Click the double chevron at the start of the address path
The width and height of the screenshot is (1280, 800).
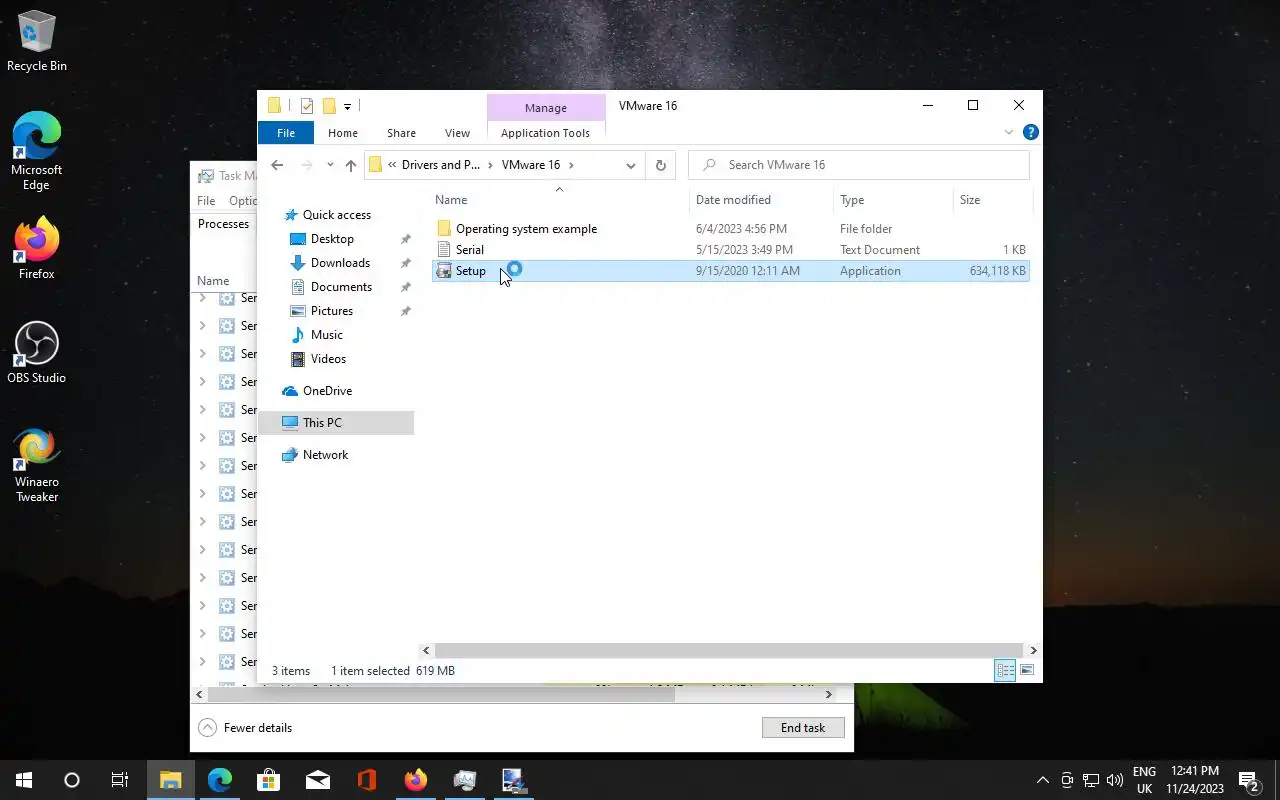[392, 165]
